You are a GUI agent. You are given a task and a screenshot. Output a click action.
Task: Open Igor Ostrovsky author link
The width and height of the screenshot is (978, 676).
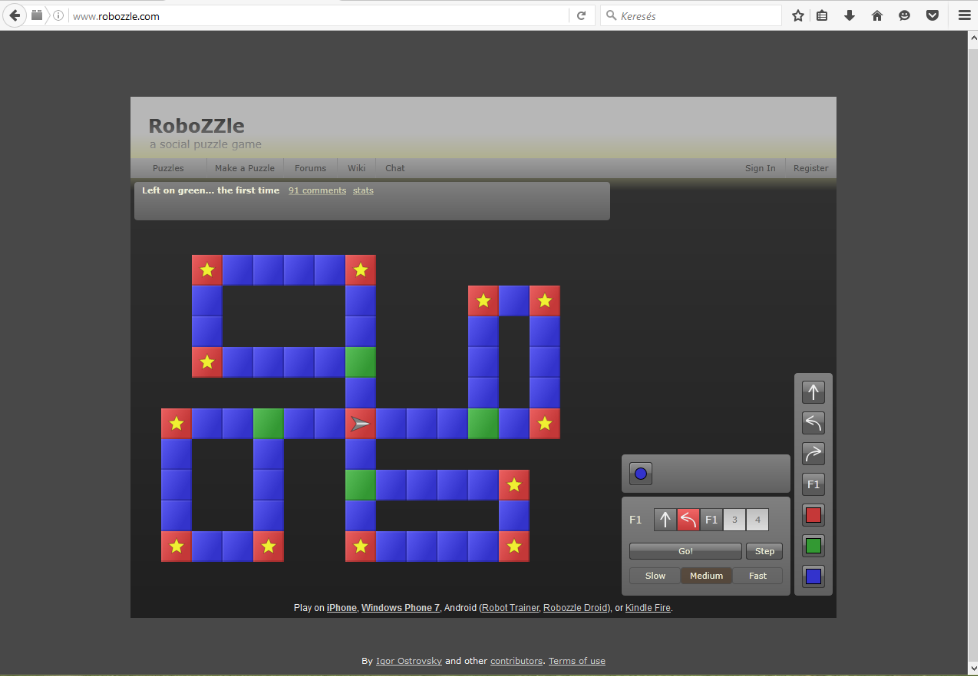click(x=409, y=661)
